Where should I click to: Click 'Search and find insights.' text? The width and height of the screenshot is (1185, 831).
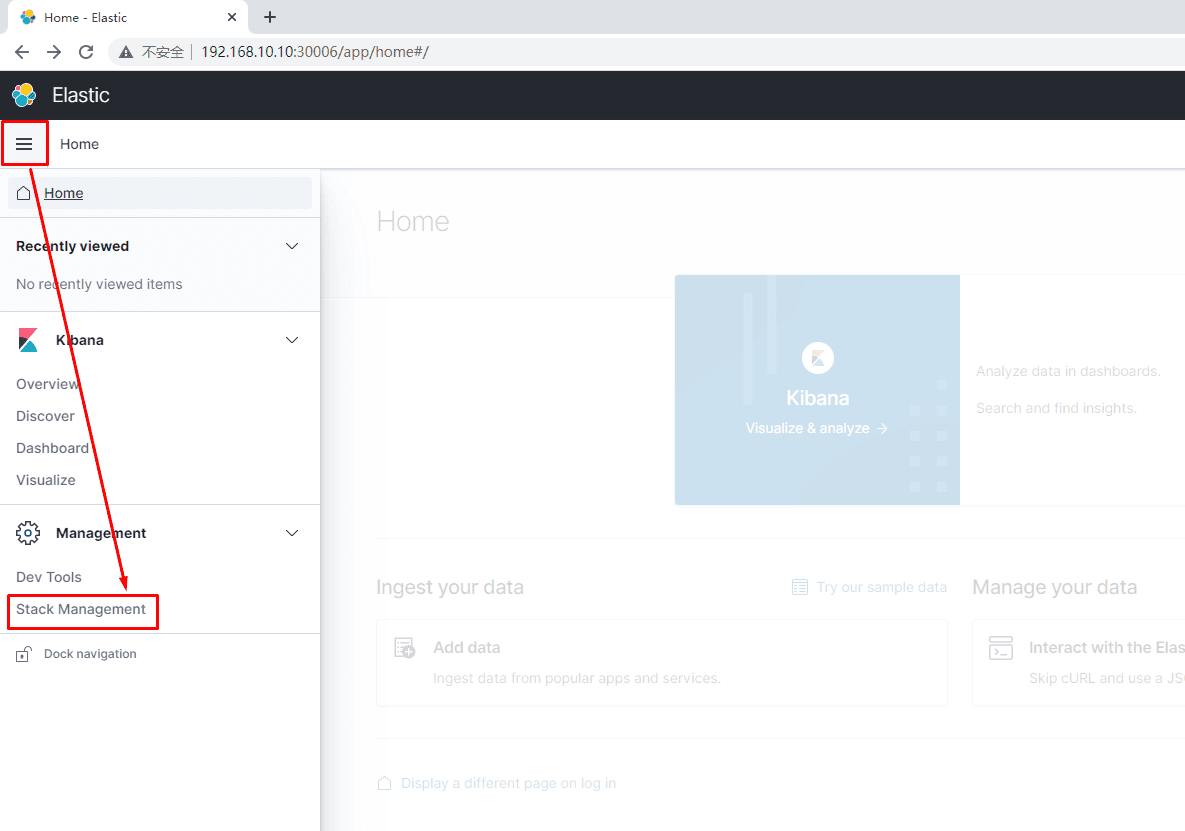click(1057, 408)
